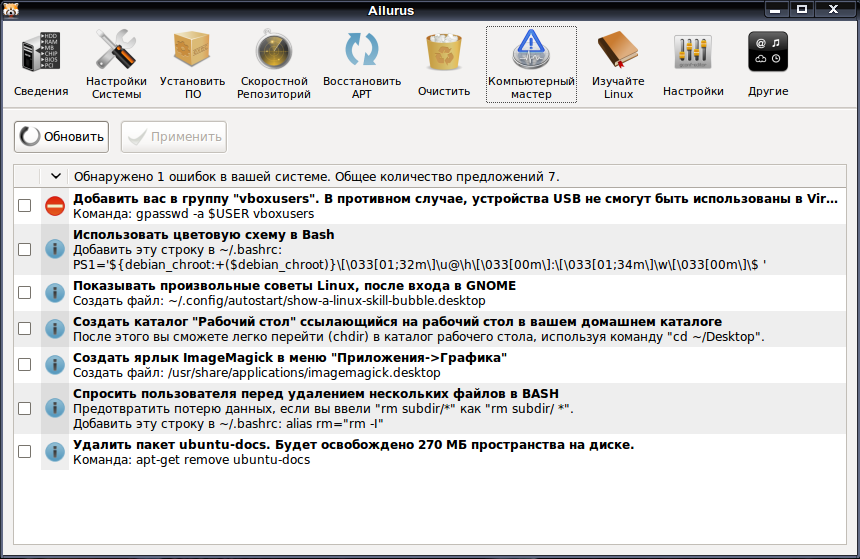Click info icon for Bash color scheme row
This screenshot has height=559, width=860.
pyautogui.click(x=55, y=249)
